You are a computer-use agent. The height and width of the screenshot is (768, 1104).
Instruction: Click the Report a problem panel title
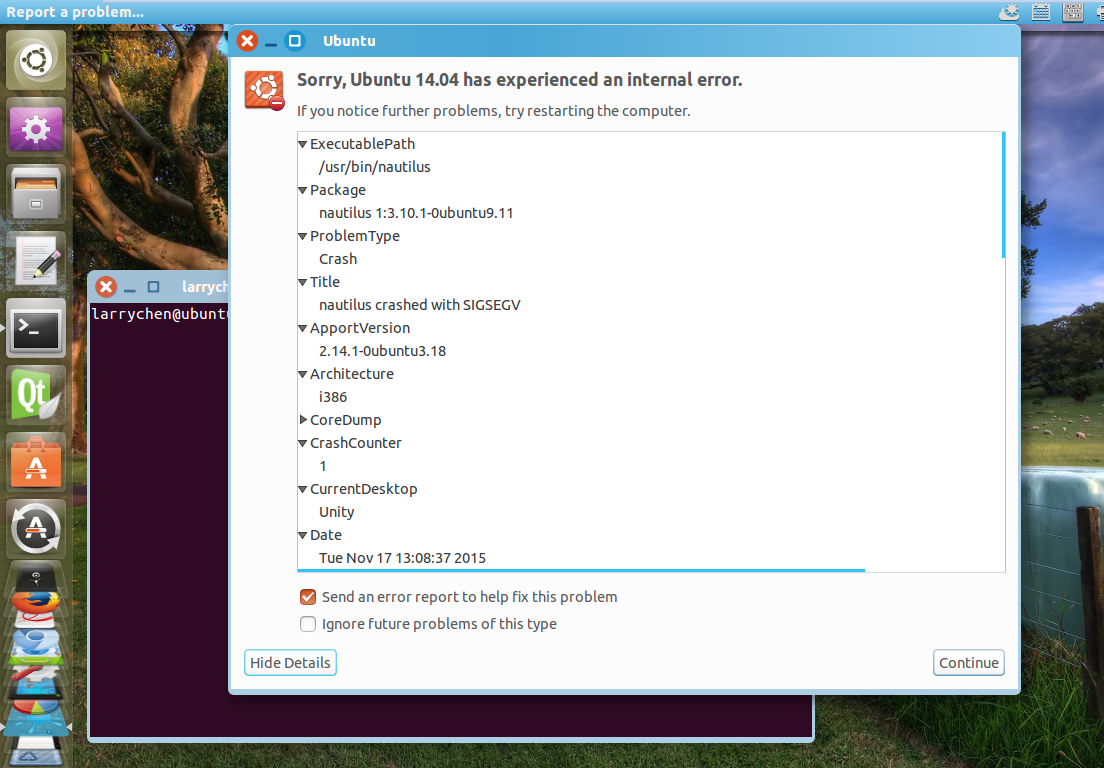[75, 12]
